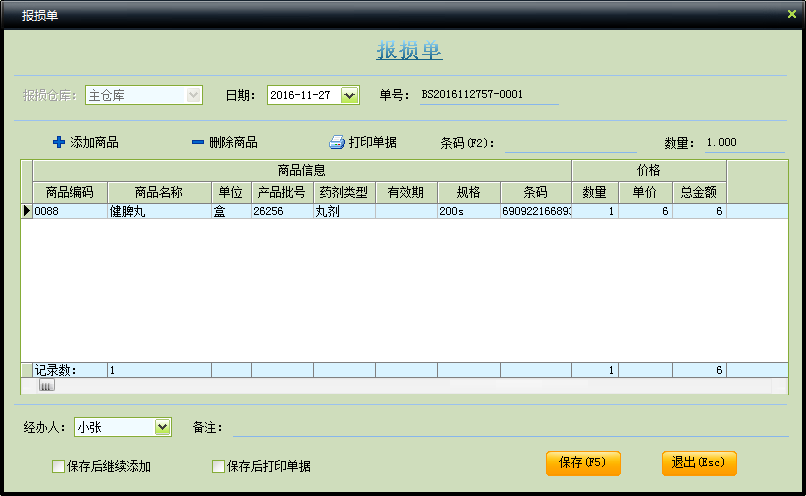This screenshot has height=496, width=806.
Task: Enable 保存后继续添加 checkbox
Action: pyautogui.click(x=58, y=466)
